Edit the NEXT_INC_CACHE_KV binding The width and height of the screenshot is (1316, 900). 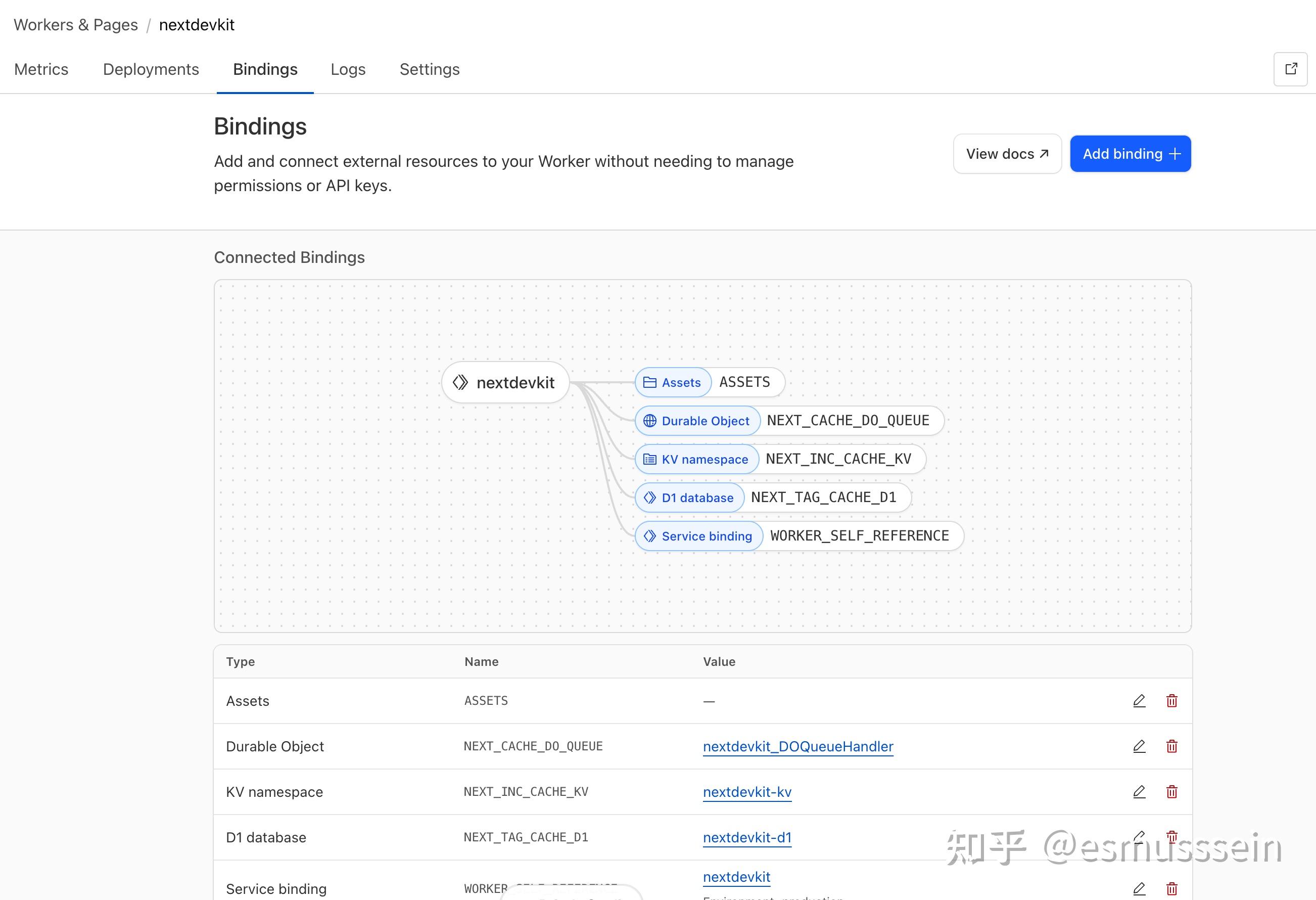1139,791
